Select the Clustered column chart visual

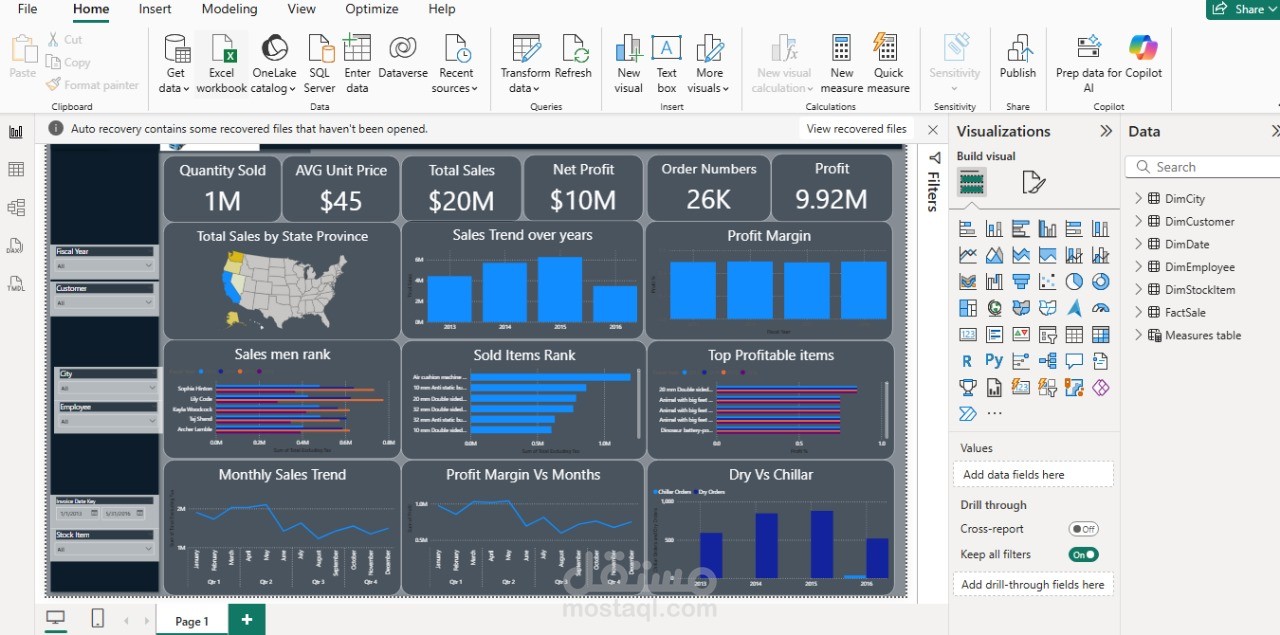coord(1047,229)
